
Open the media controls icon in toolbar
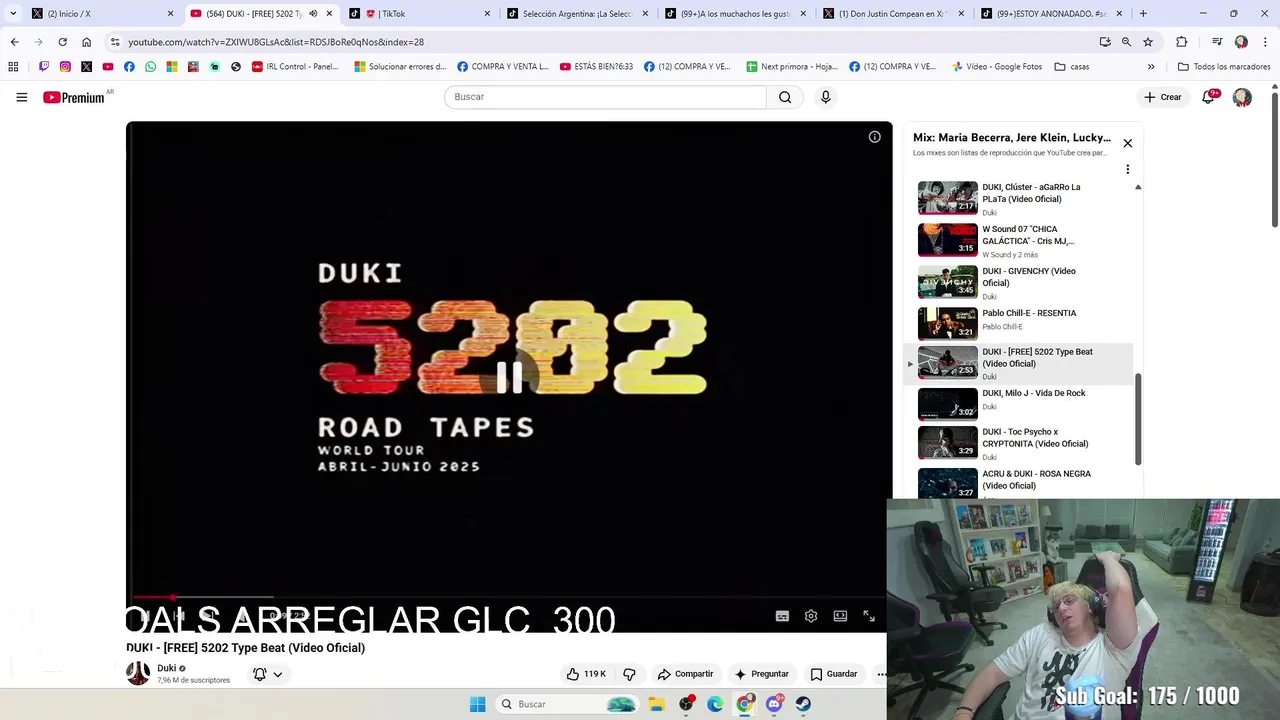click(1217, 42)
